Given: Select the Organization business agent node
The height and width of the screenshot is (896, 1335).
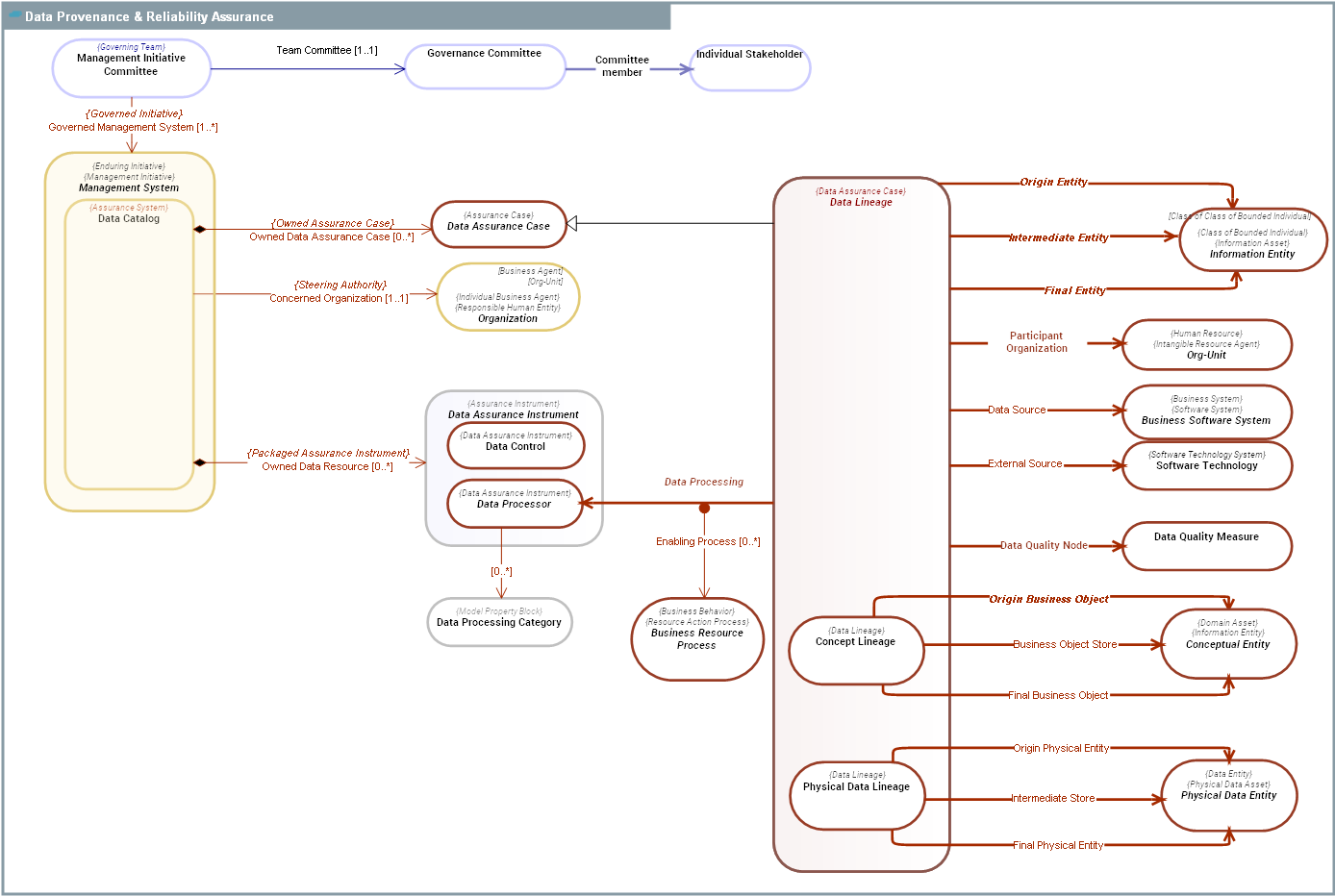Looking at the screenshot, I should point(509,298).
